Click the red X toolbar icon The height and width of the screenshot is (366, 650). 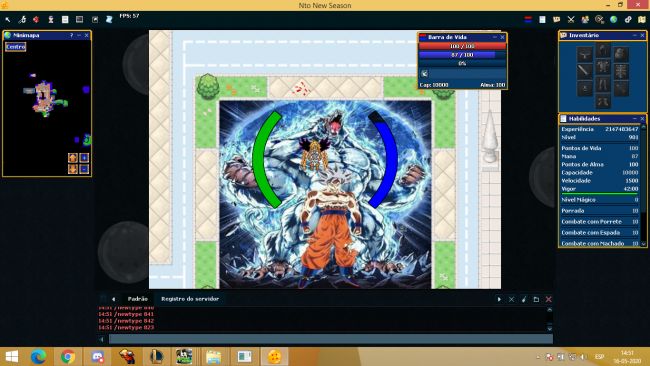(x=36, y=19)
